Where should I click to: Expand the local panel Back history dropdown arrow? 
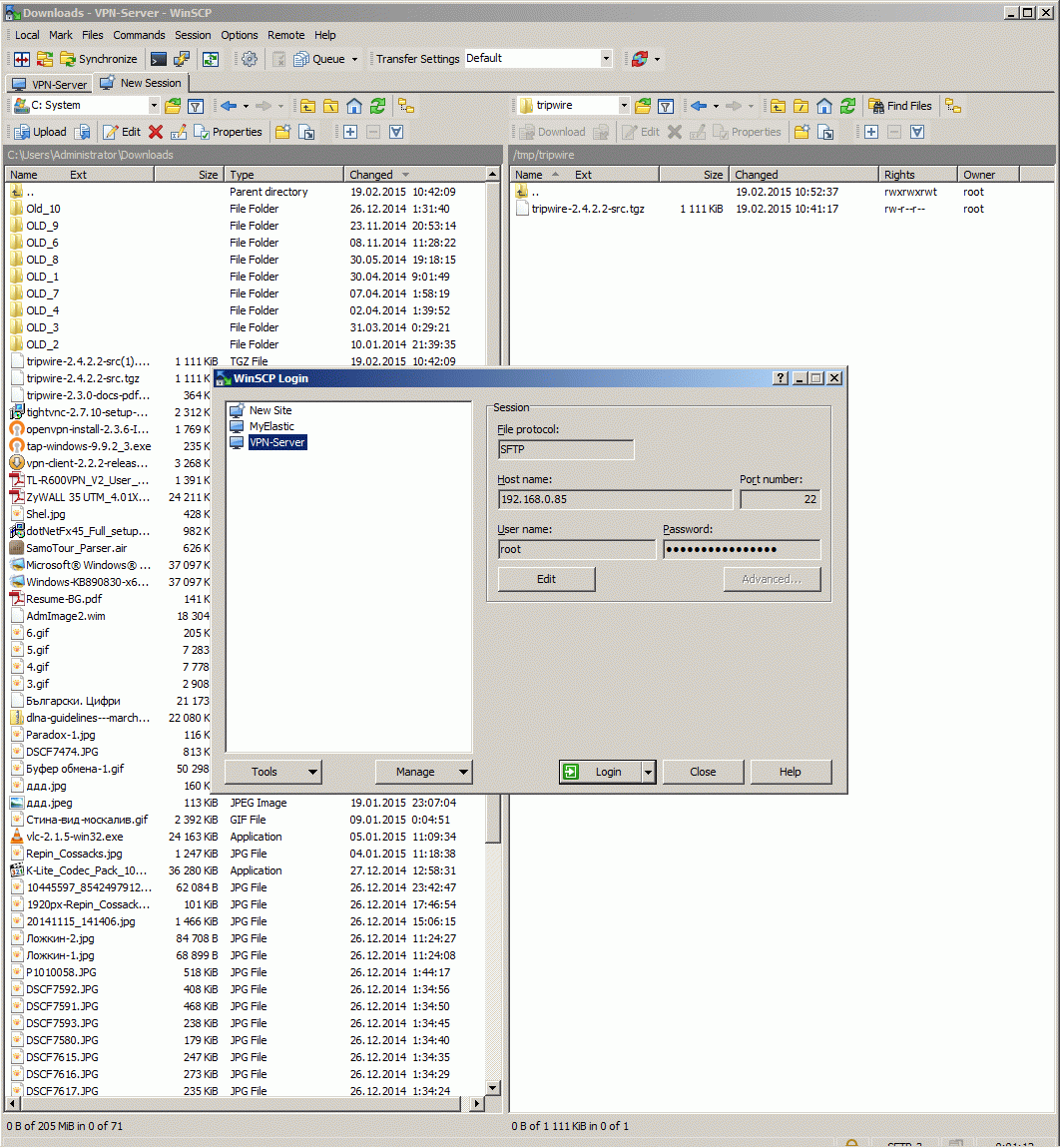pos(246,106)
